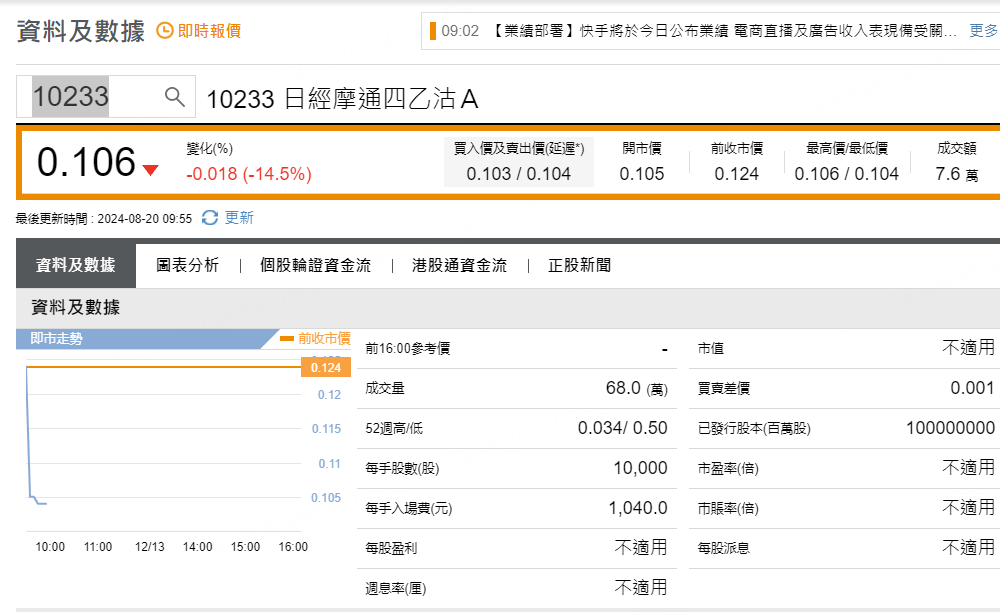Click the red down-triangle price indicator
Image resolution: width=1000 pixels, height=612 pixels.
pyautogui.click(x=151, y=170)
